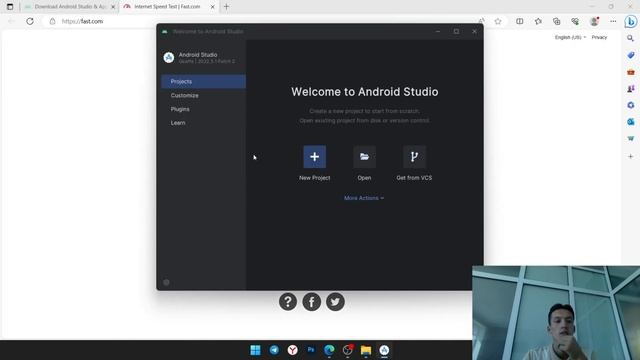The width and height of the screenshot is (640, 360).
Task: Open the Edge sidebar shopping tag icon
Action: (631, 55)
